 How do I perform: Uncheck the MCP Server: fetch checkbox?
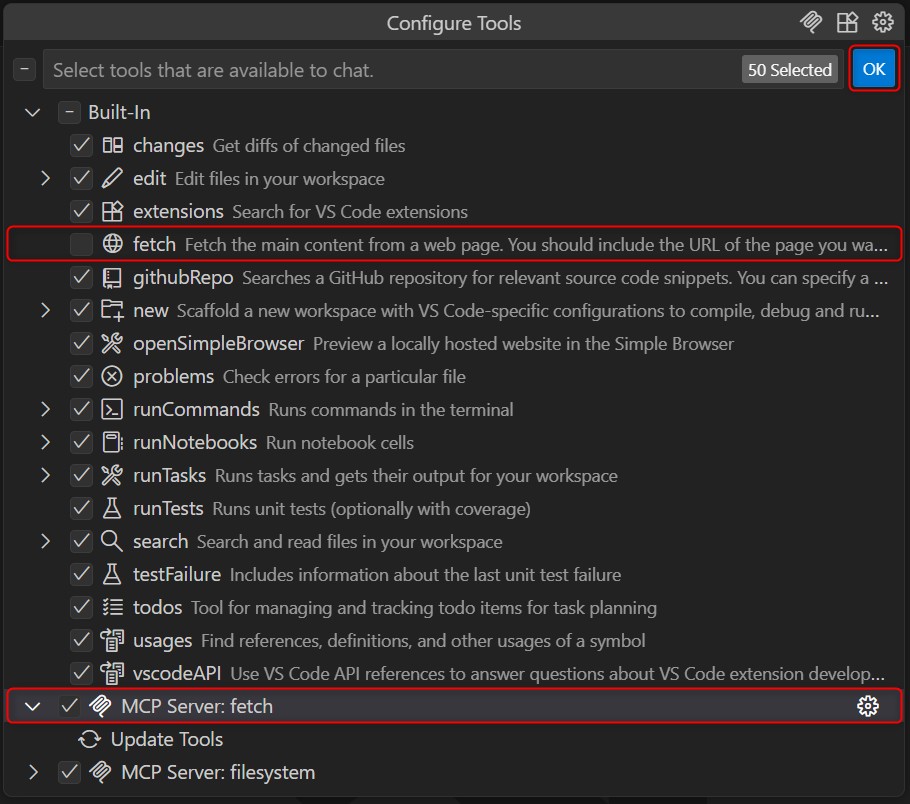pyautogui.click(x=69, y=706)
